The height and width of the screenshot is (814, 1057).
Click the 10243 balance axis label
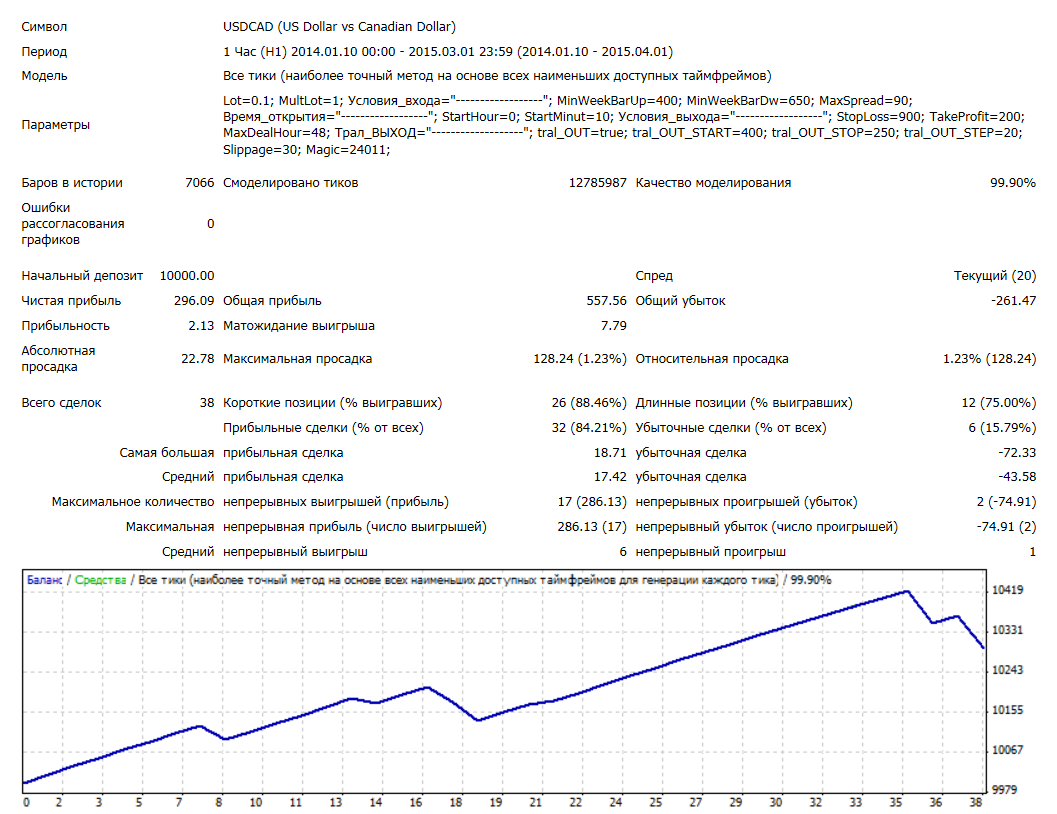[1007, 670]
